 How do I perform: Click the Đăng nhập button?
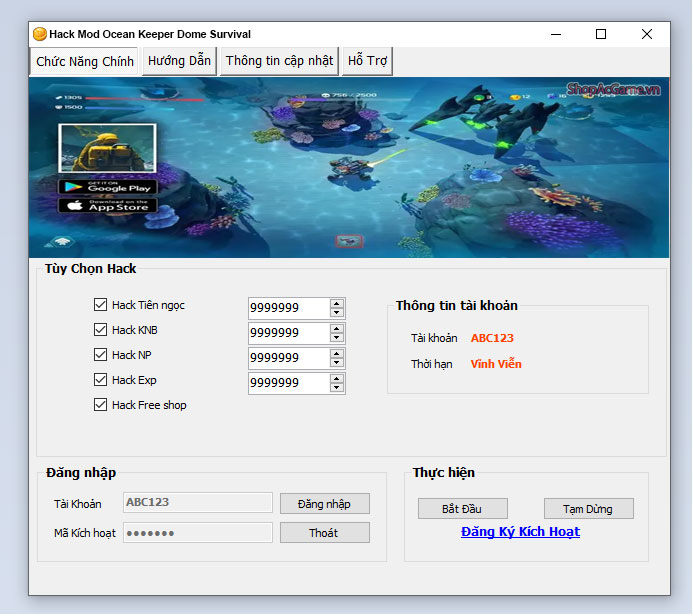(x=324, y=504)
